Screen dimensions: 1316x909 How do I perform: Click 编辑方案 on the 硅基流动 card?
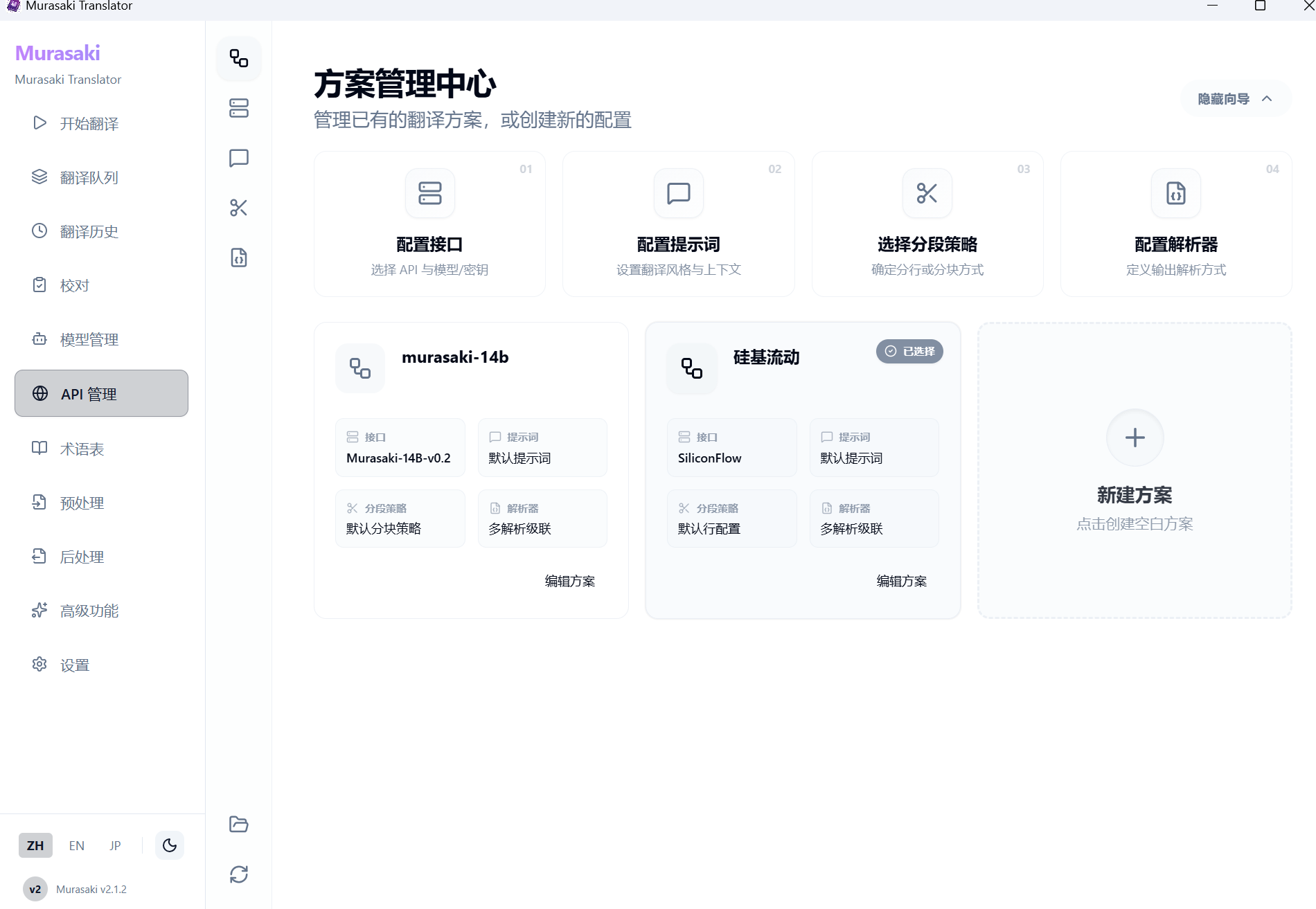click(x=901, y=581)
